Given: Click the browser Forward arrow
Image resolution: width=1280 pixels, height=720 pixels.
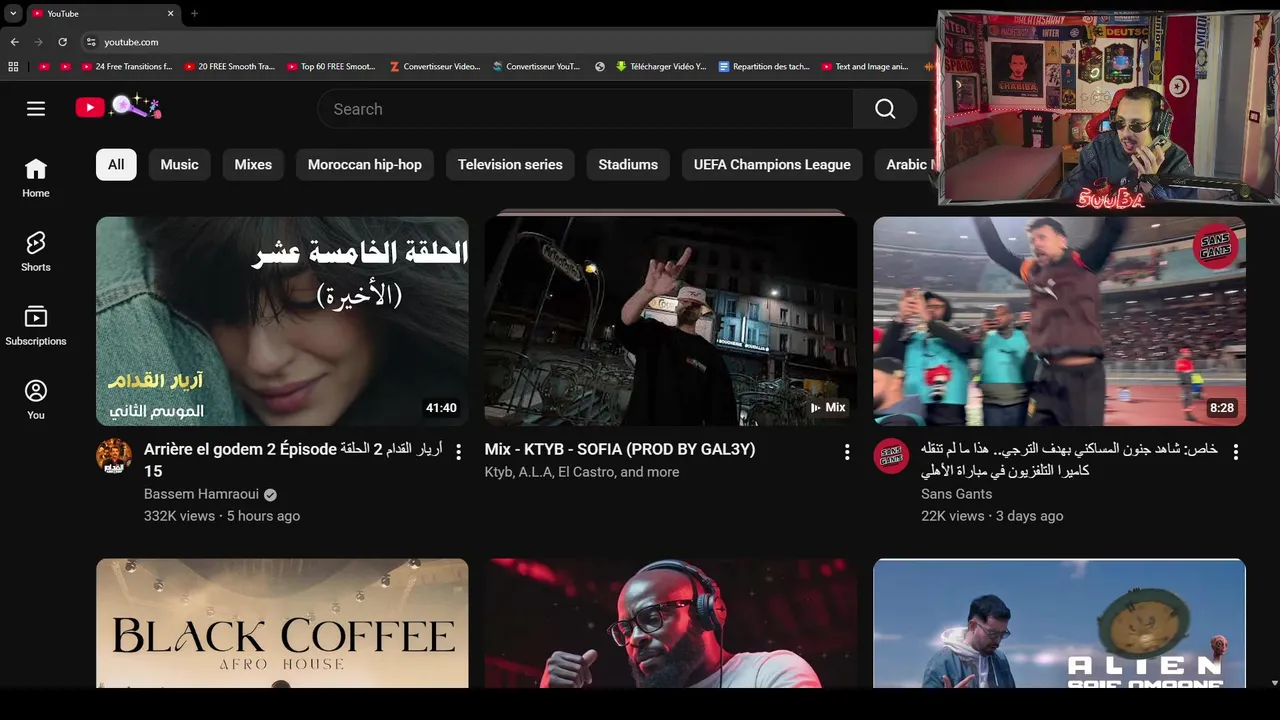Looking at the screenshot, I should pyautogui.click(x=38, y=42).
